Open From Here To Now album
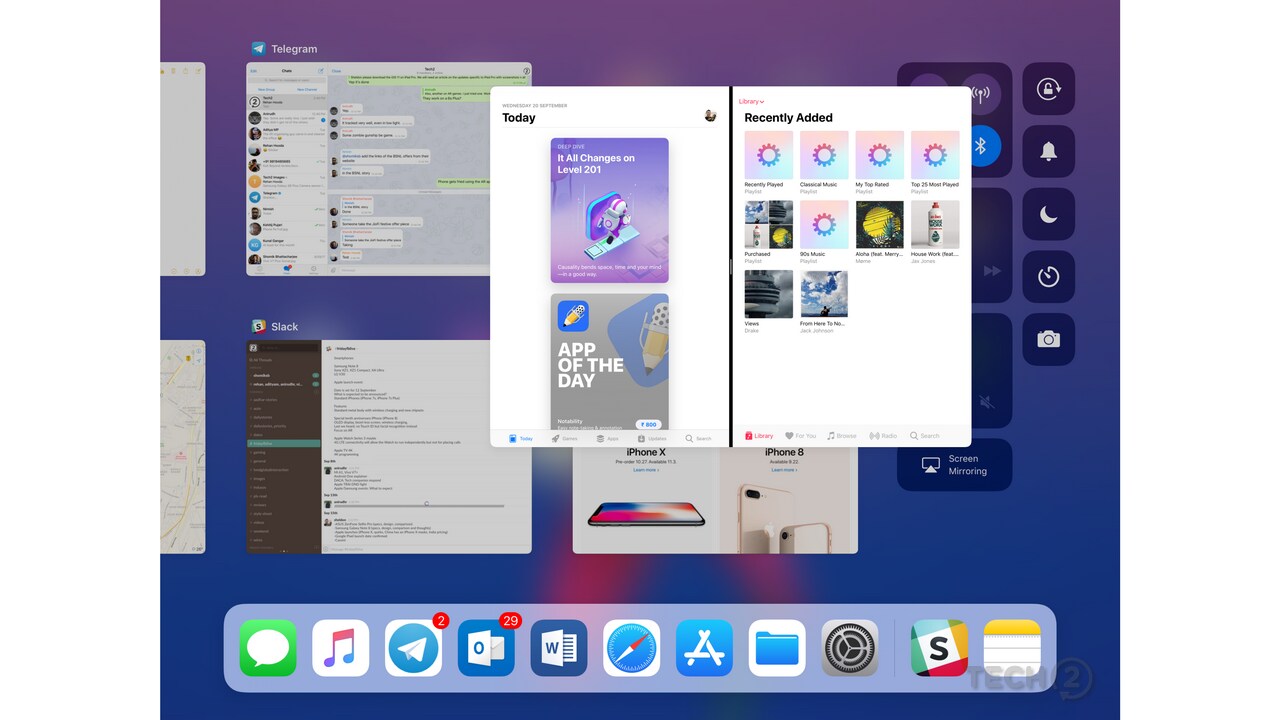1280x720 pixels. pyautogui.click(x=824, y=301)
